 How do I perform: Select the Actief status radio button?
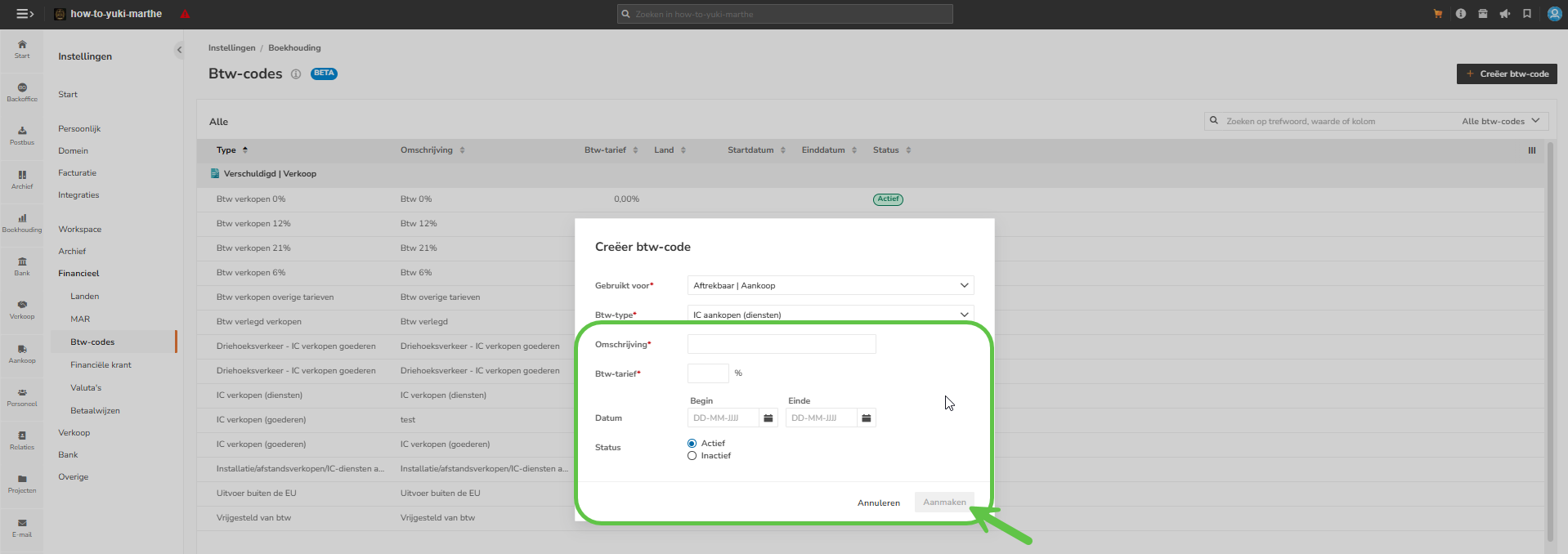tap(692, 444)
